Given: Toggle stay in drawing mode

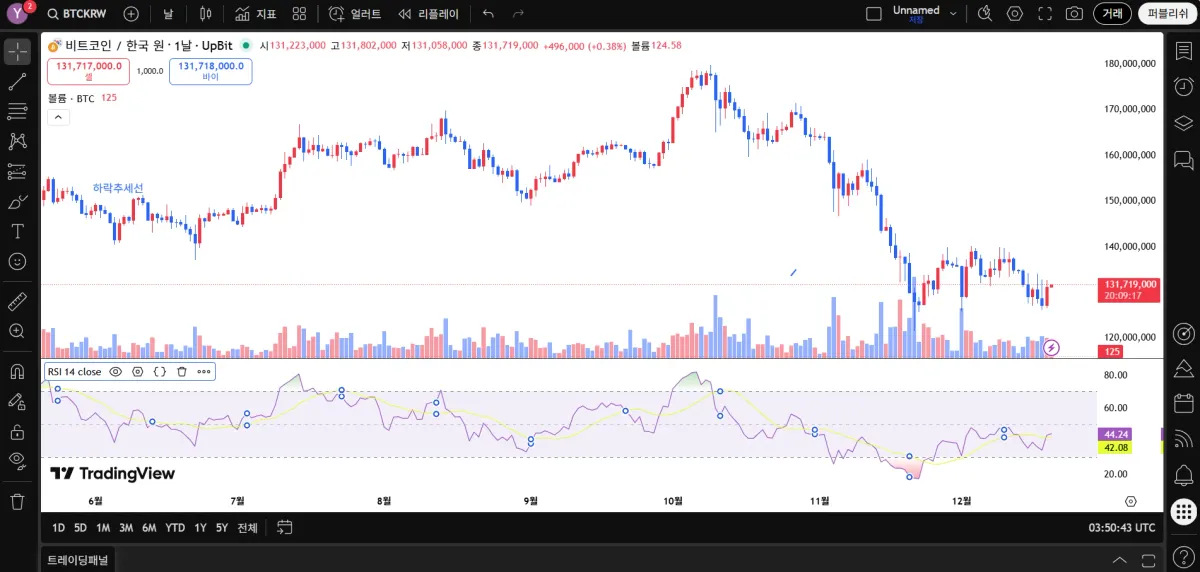Looking at the screenshot, I should (17, 402).
